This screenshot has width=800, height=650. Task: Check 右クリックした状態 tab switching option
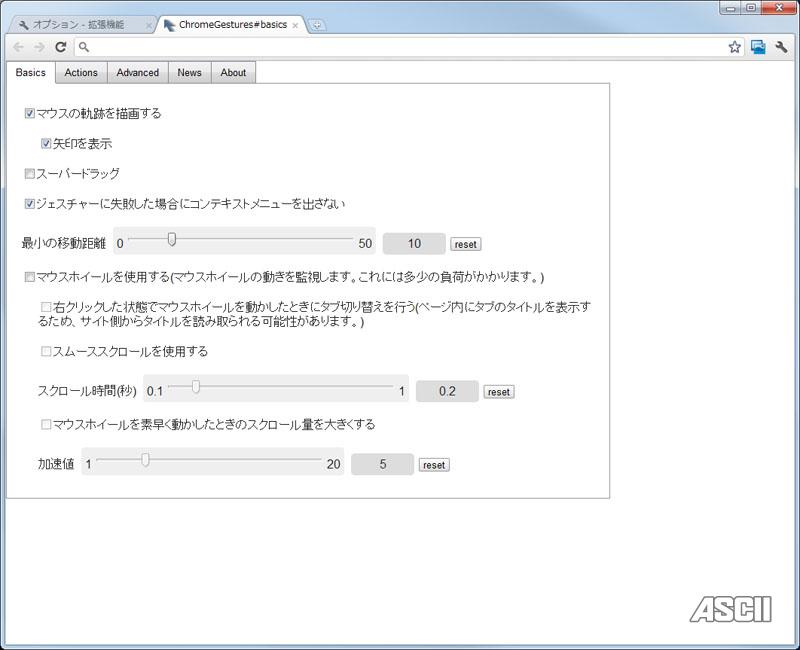click(x=46, y=307)
